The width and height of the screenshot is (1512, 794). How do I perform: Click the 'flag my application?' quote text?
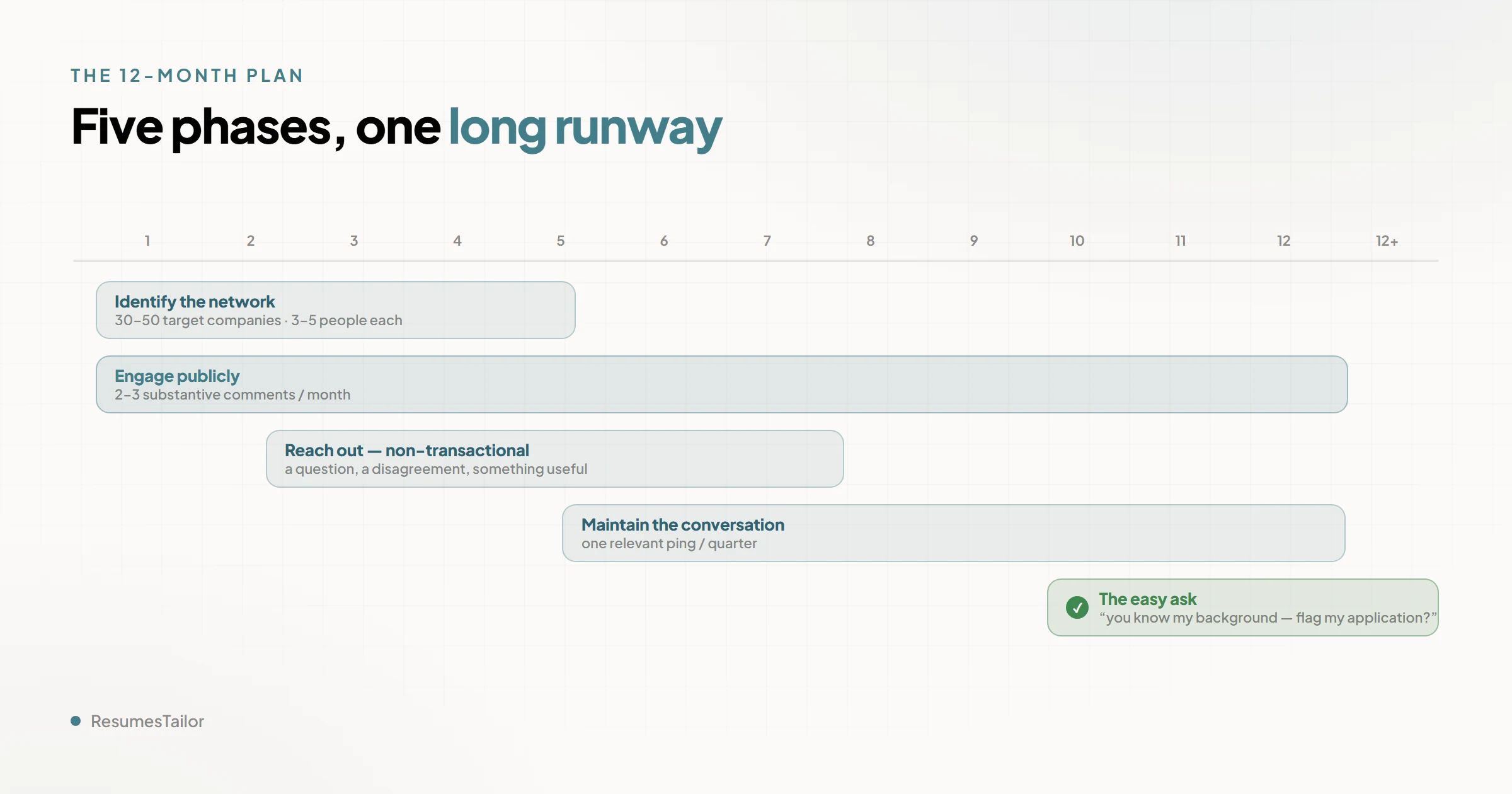[x=1366, y=618]
